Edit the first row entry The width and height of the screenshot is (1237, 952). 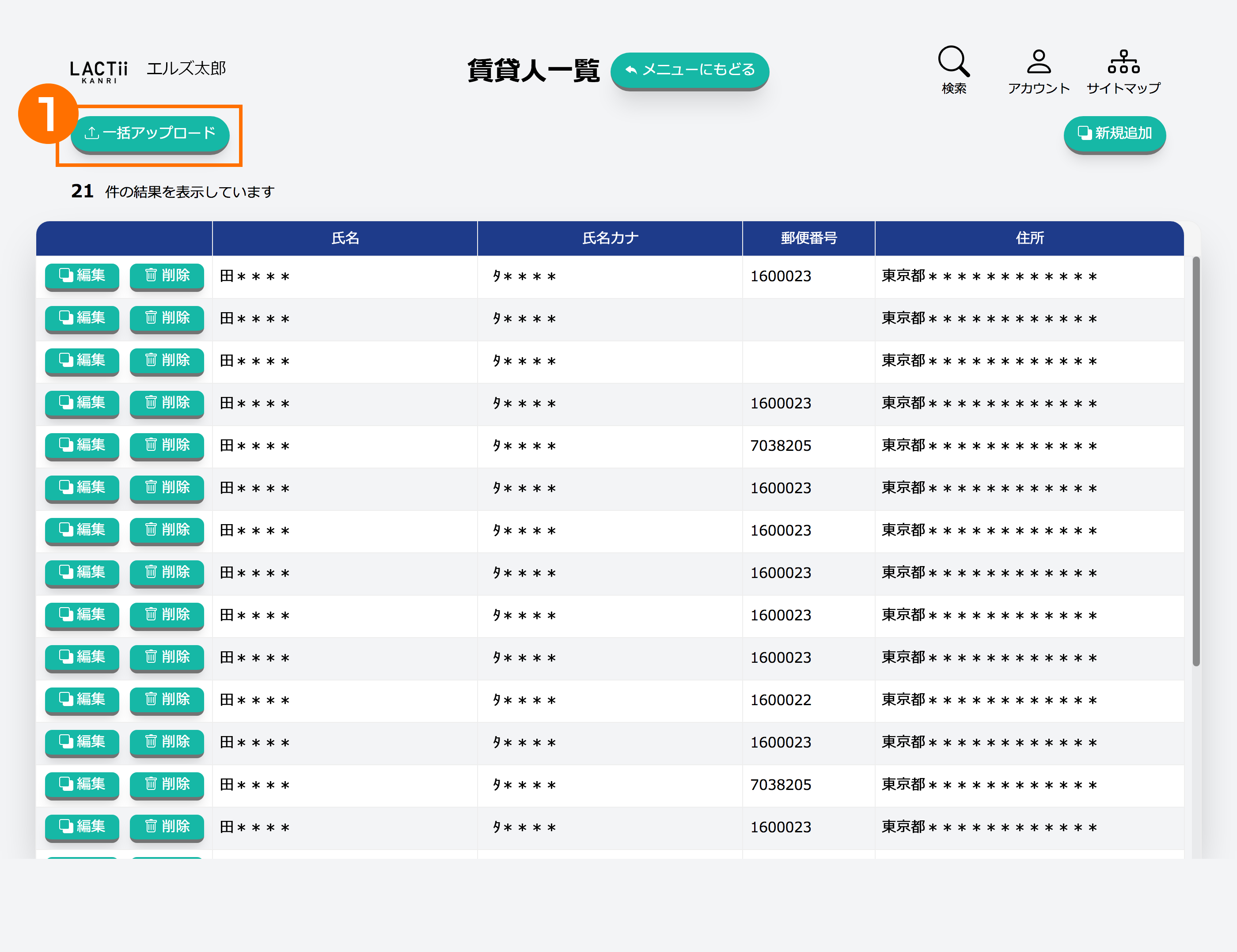pos(82,276)
